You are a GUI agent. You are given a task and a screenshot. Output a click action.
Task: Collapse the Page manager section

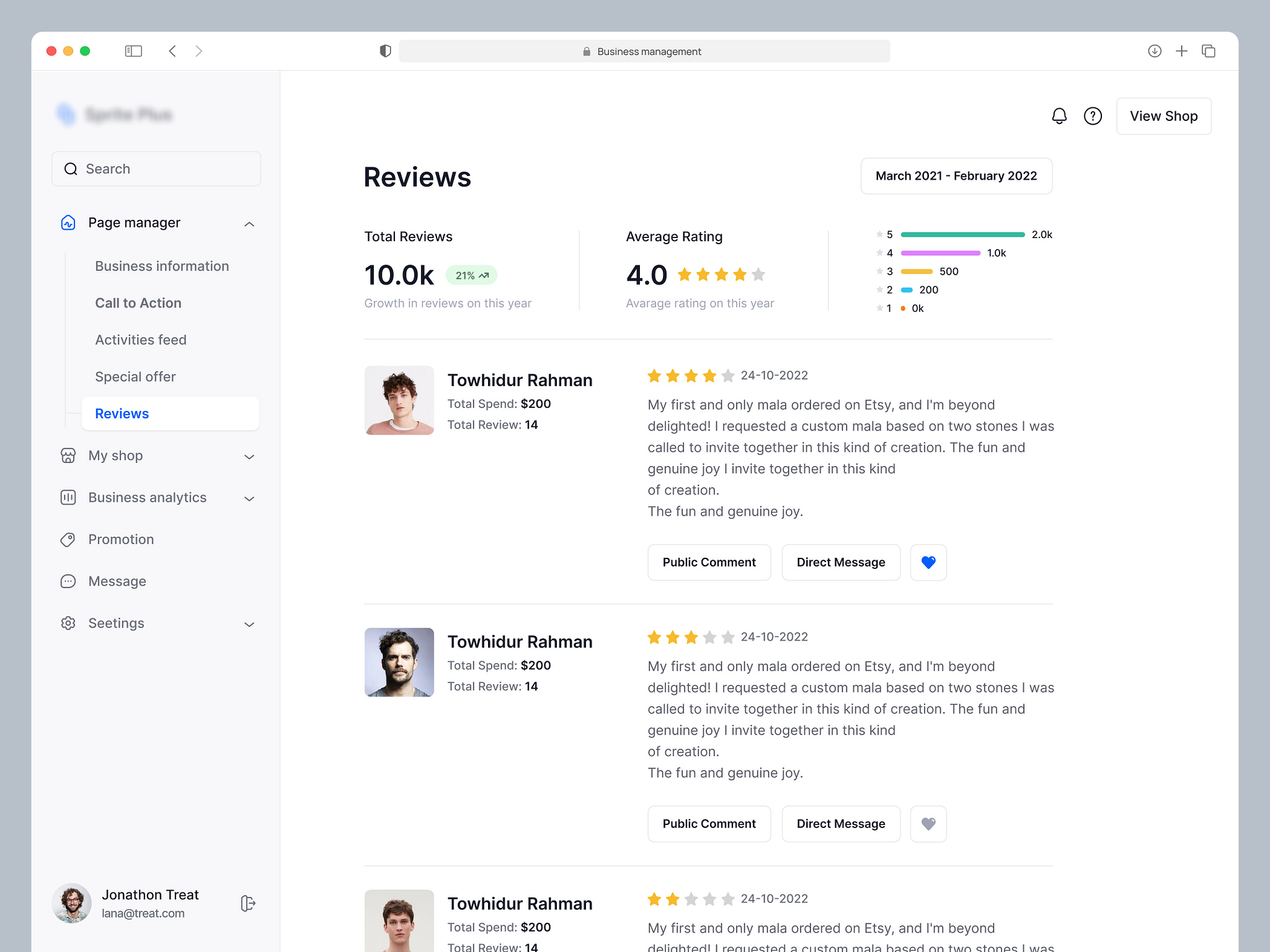[x=249, y=224]
